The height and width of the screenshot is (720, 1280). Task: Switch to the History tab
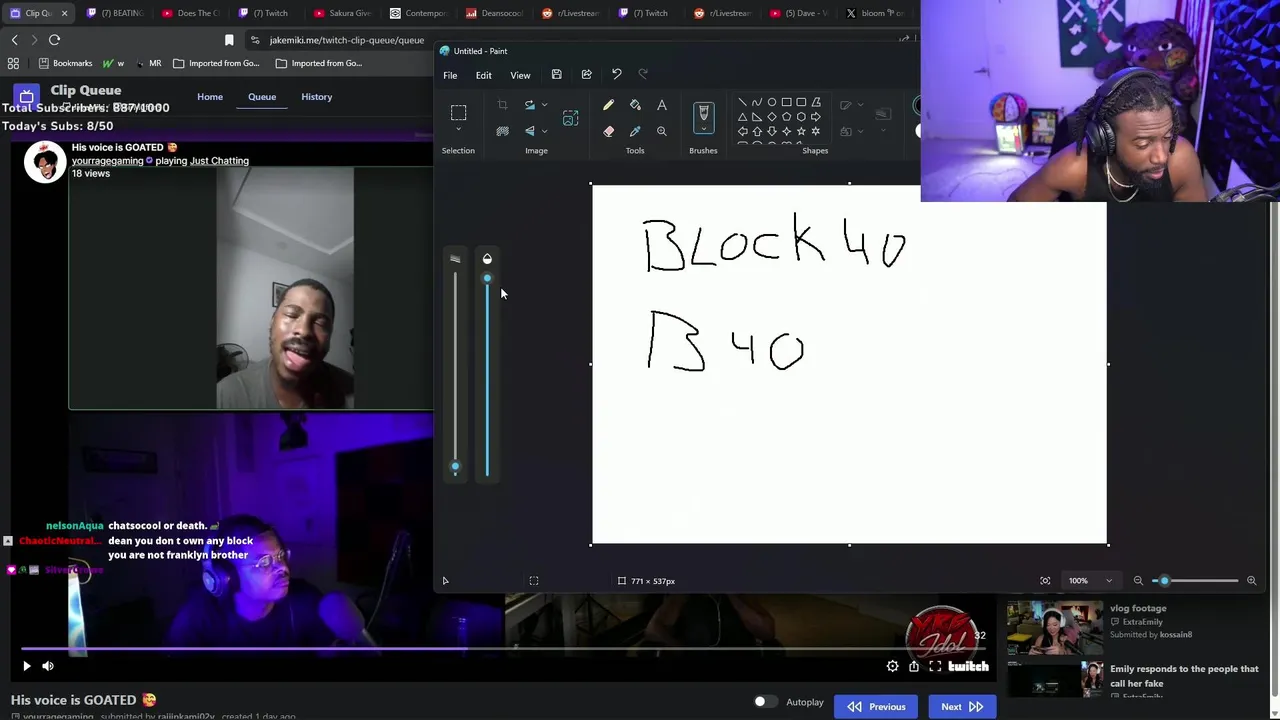click(x=316, y=97)
